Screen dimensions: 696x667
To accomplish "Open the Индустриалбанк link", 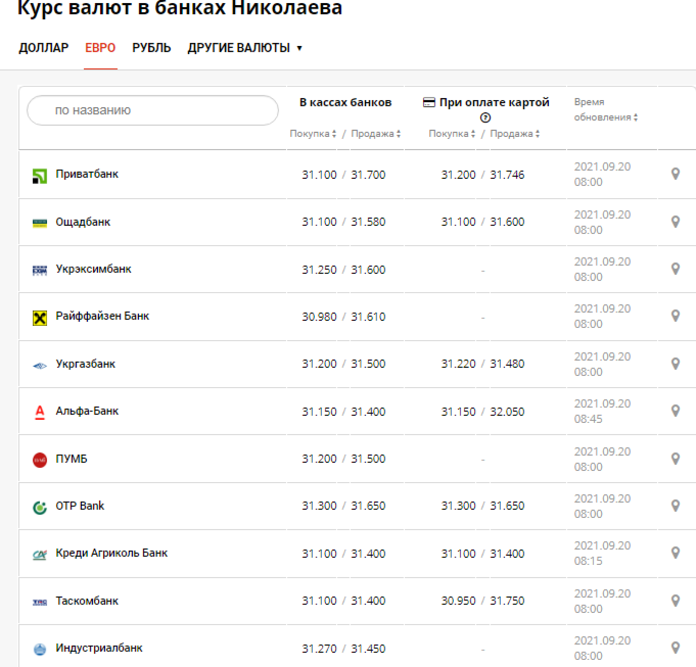I will (x=99, y=648).
